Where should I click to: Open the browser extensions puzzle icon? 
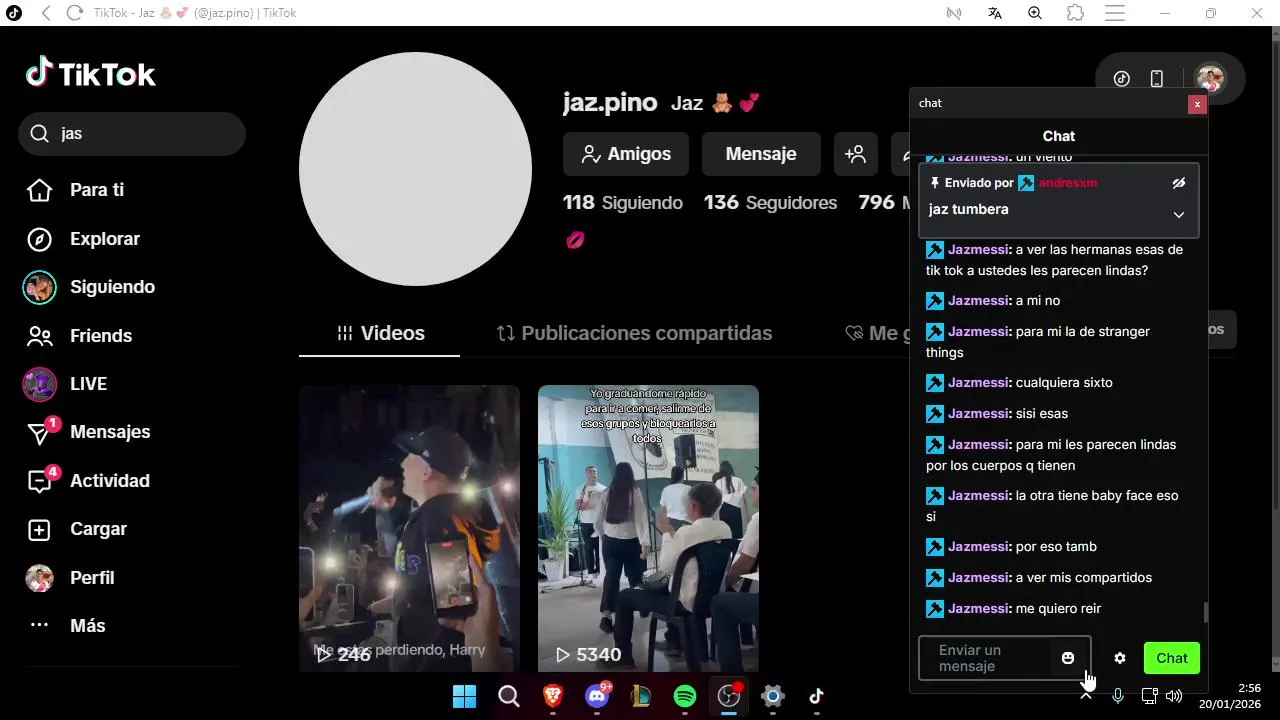(1075, 13)
